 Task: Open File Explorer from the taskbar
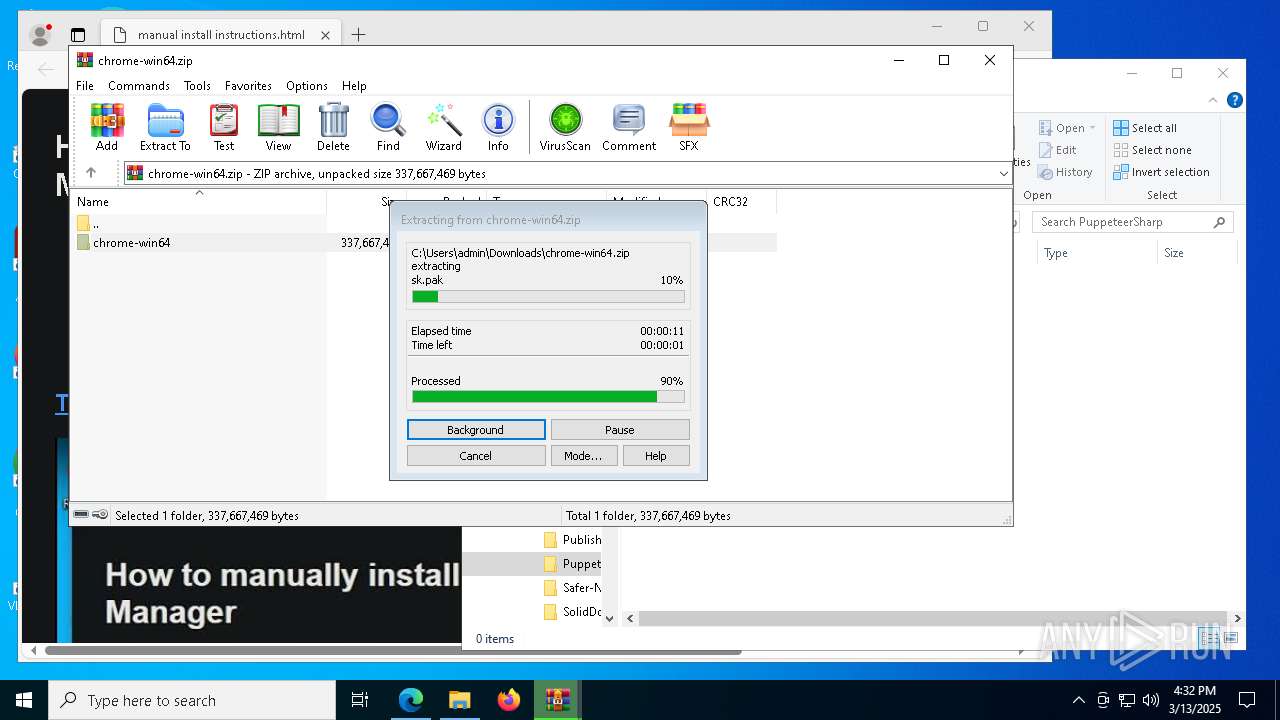[x=460, y=700]
